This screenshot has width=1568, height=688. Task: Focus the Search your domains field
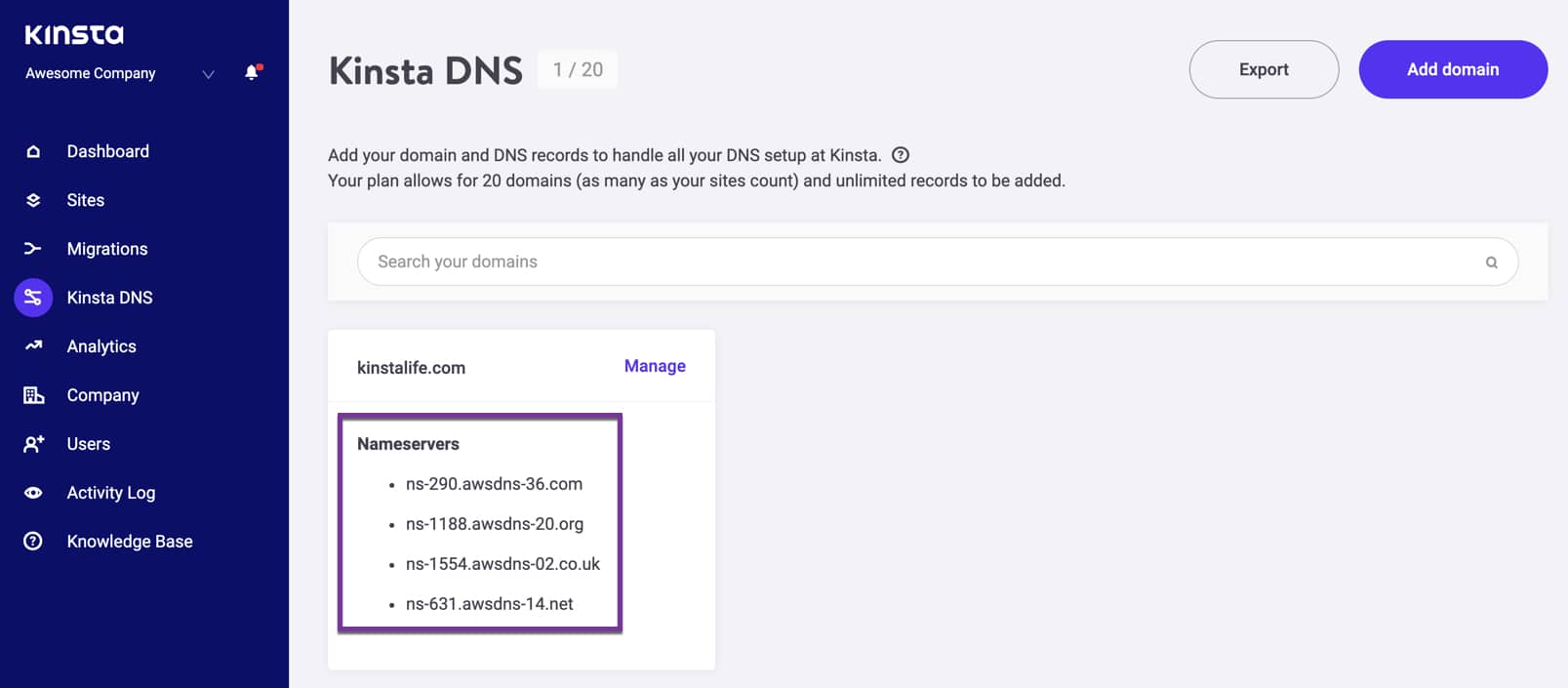point(917,262)
